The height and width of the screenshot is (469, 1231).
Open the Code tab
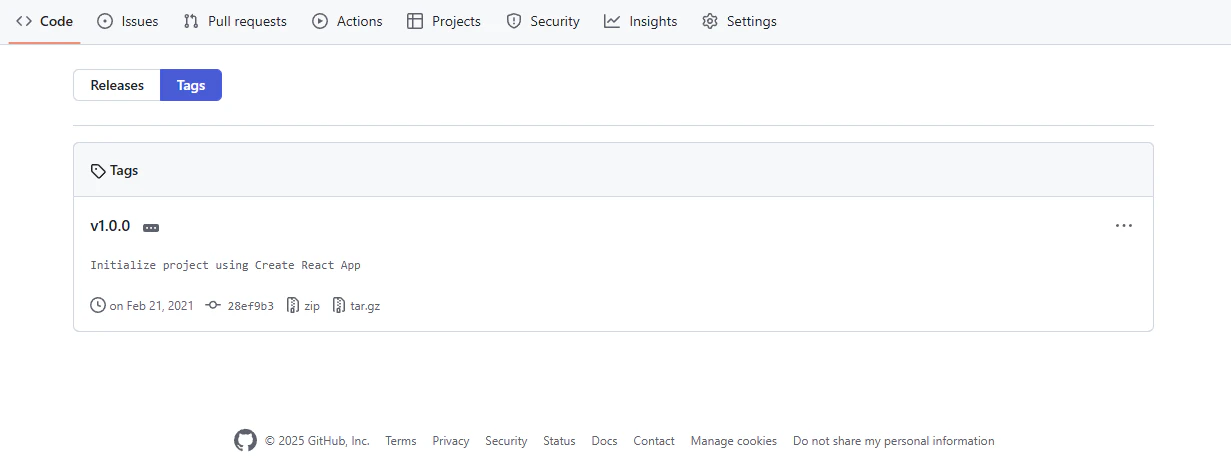click(45, 21)
